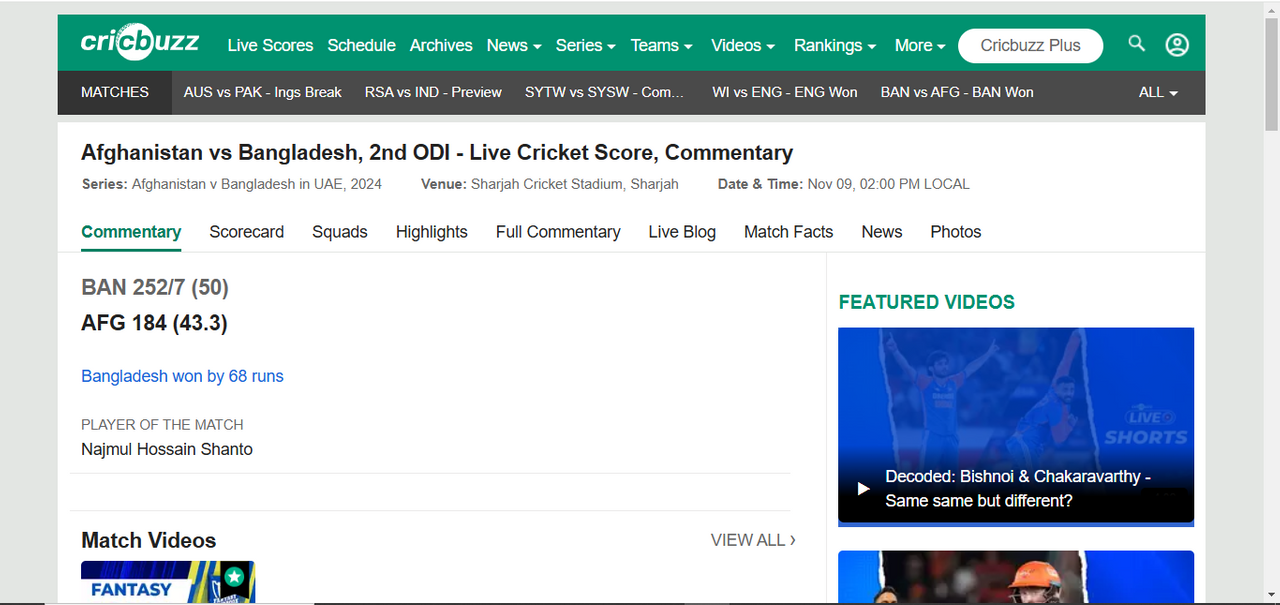Image resolution: width=1280 pixels, height=605 pixels.
Task: Click the Nov 09, 02:00 PM LOCAL text
Action: point(888,184)
